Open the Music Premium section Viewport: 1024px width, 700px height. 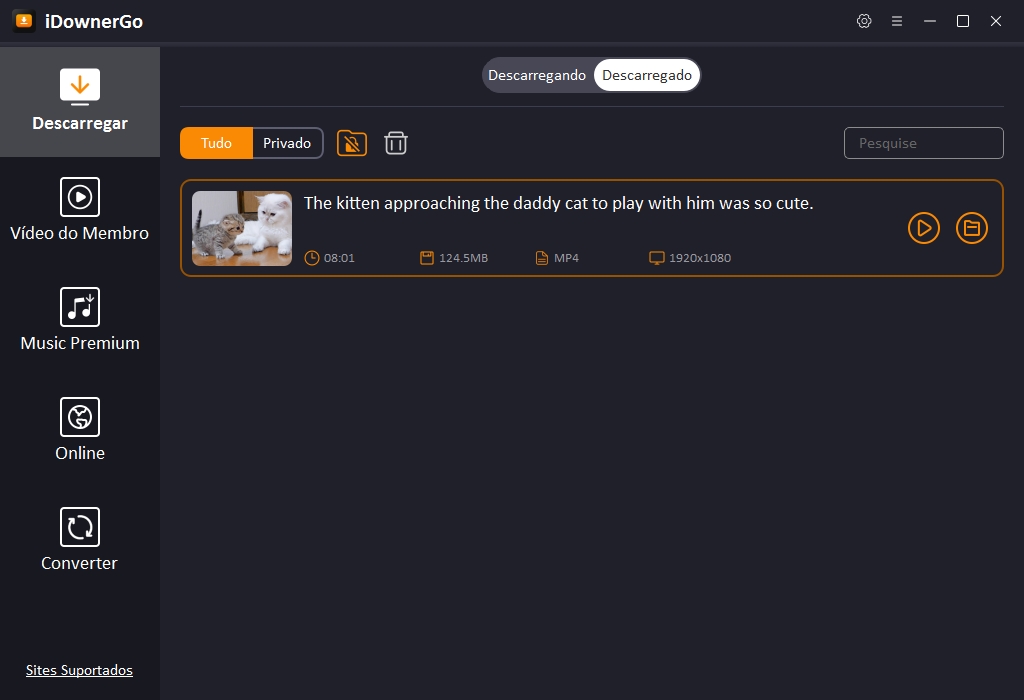click(80, 320)
